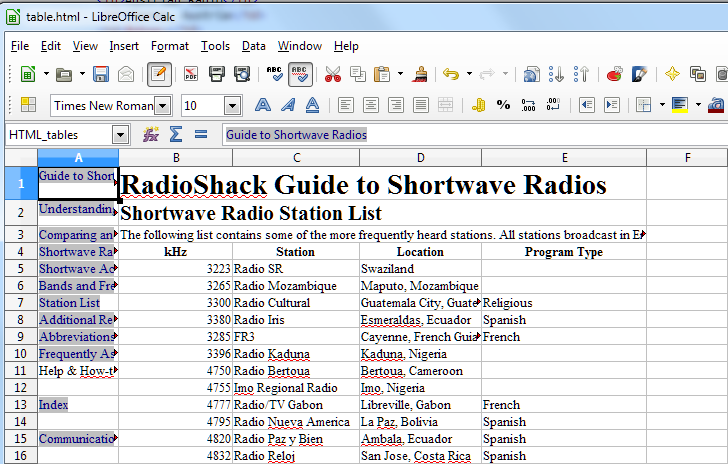Click the Borders icon

[x=644, y=105]
